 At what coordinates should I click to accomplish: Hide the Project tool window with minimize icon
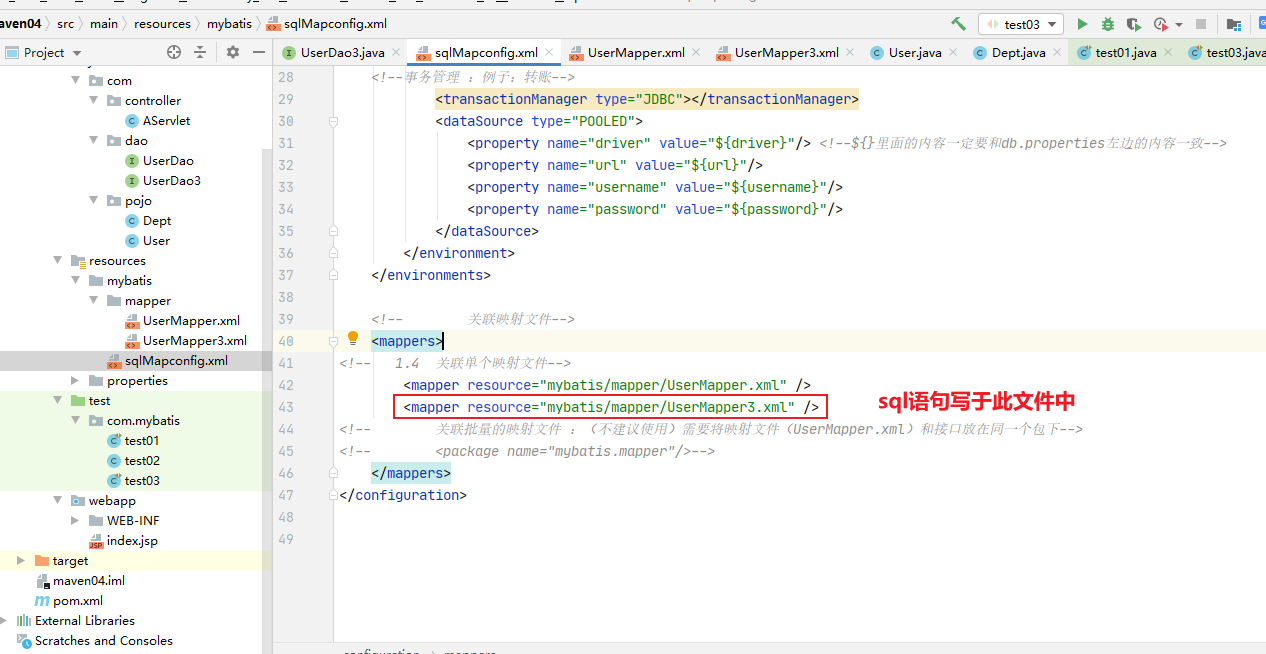point(258,52)
